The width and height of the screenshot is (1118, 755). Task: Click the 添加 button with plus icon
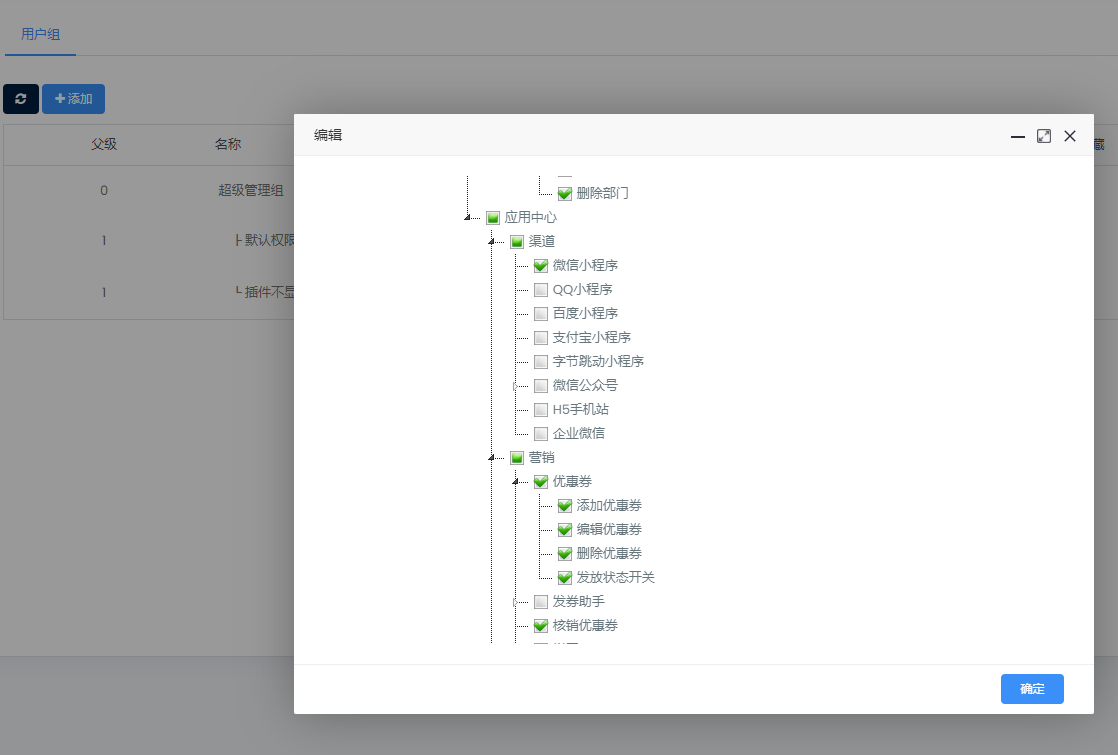tap(73, 99)
